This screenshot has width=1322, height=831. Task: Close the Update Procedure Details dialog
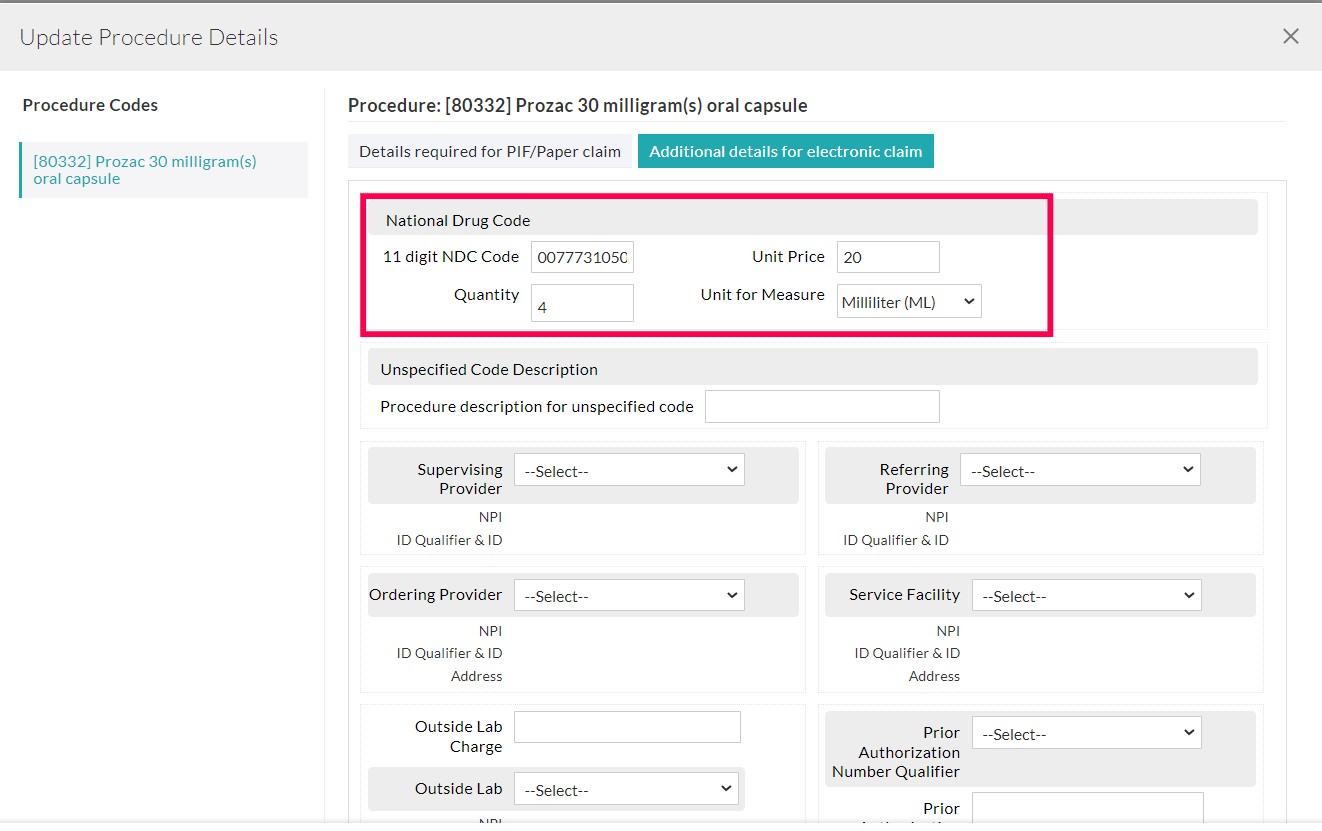tap(1290, 37)
